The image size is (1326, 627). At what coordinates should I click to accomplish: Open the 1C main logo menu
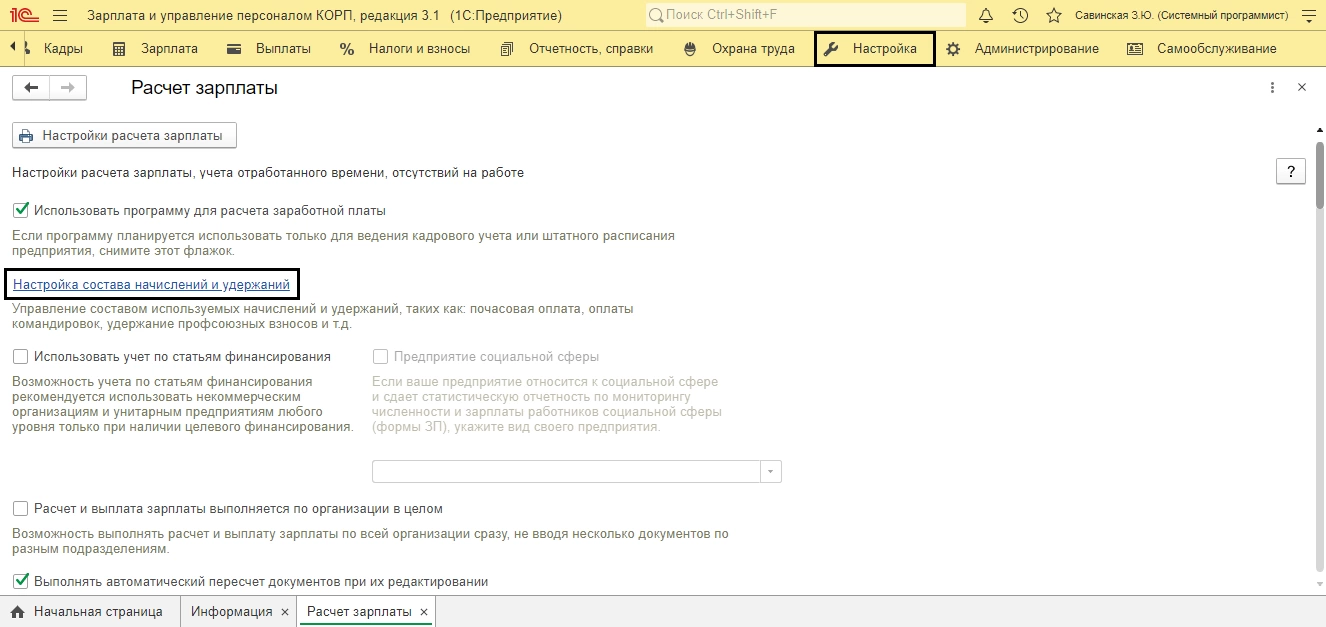(24, 16)
